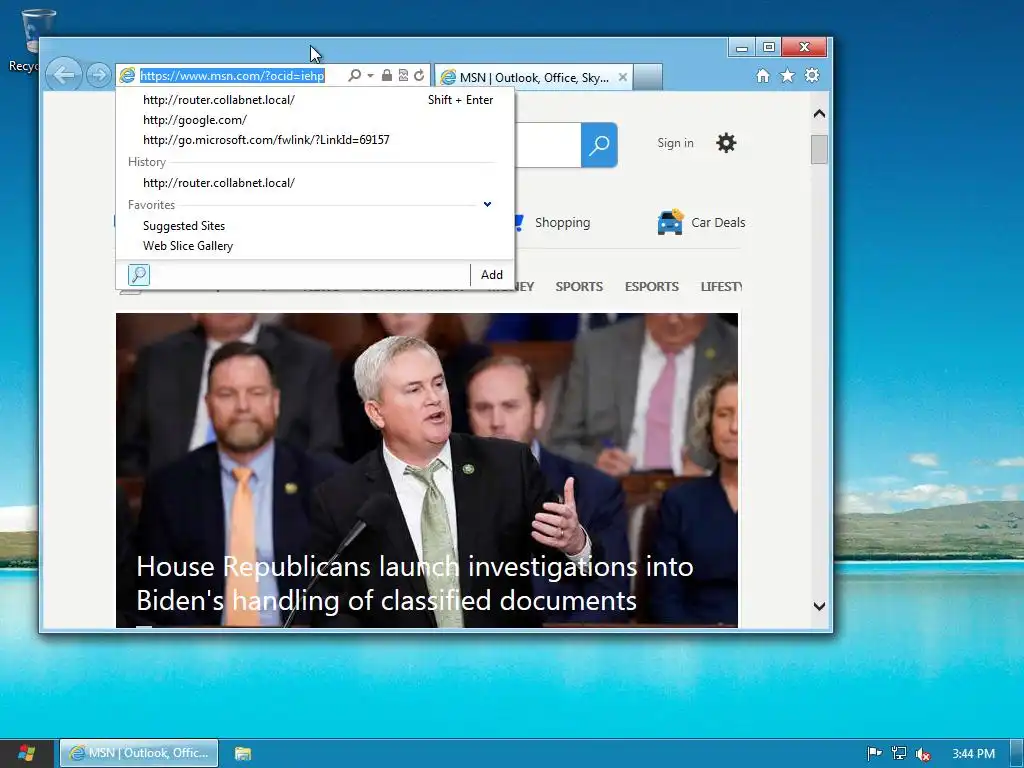1024x768 pixels.
Task: Open the Shopping link
Action: pyautogui.click(x=562, y=223)
